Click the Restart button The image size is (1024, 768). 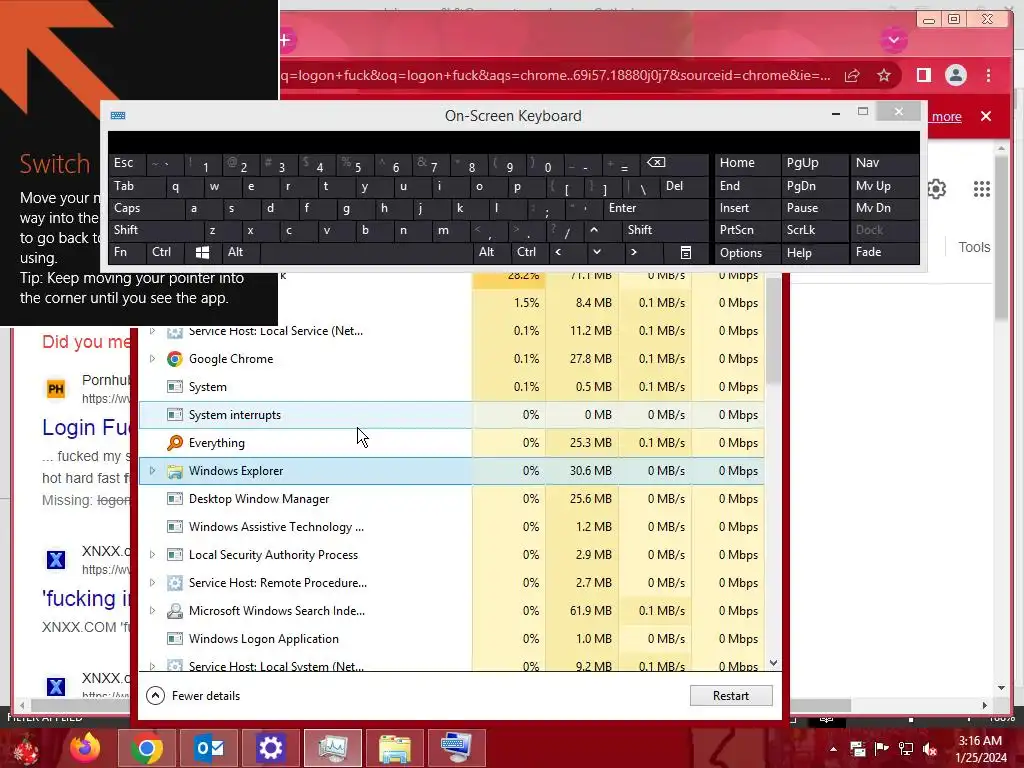coord(731,696)
